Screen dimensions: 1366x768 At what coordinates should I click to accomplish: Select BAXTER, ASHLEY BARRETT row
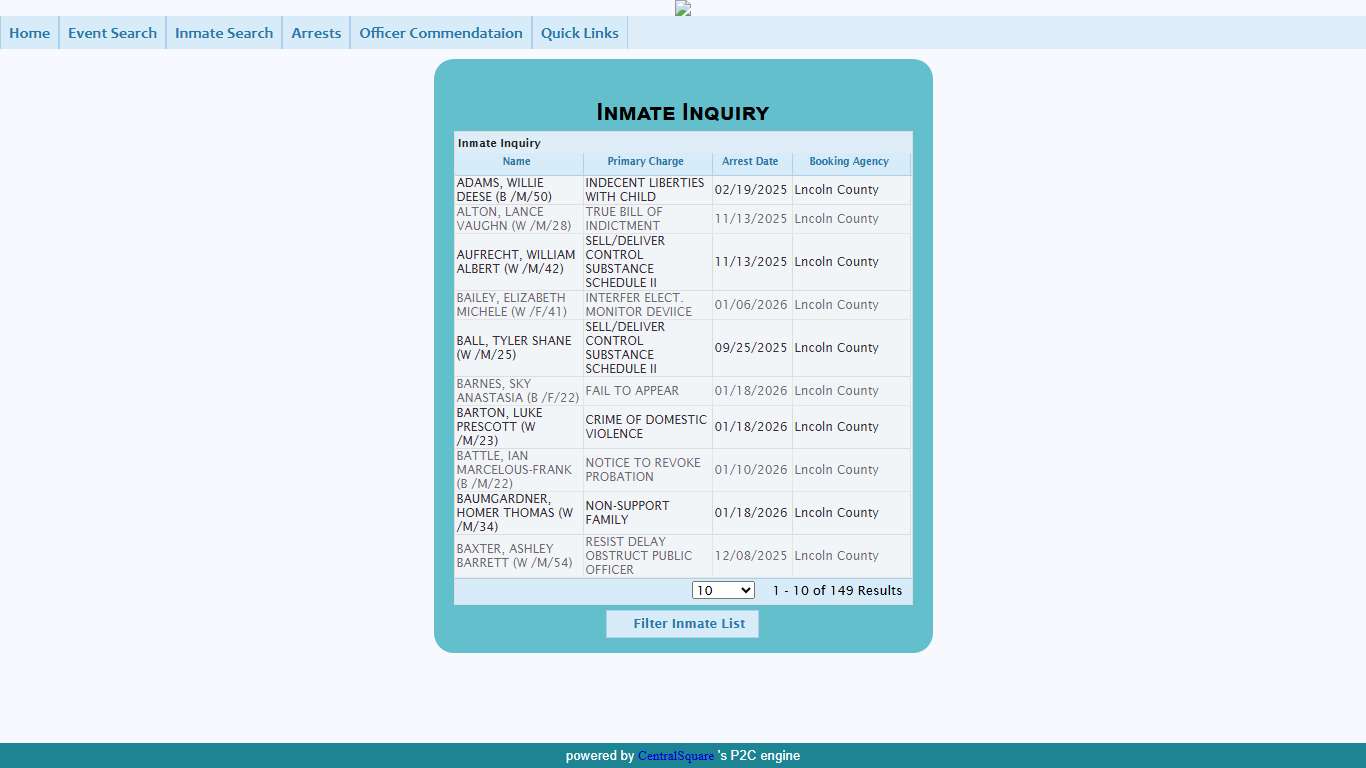pos(516,556)
